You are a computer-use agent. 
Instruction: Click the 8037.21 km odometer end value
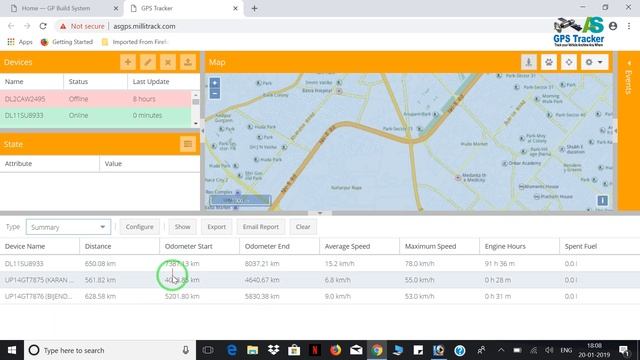click(262, 264)
